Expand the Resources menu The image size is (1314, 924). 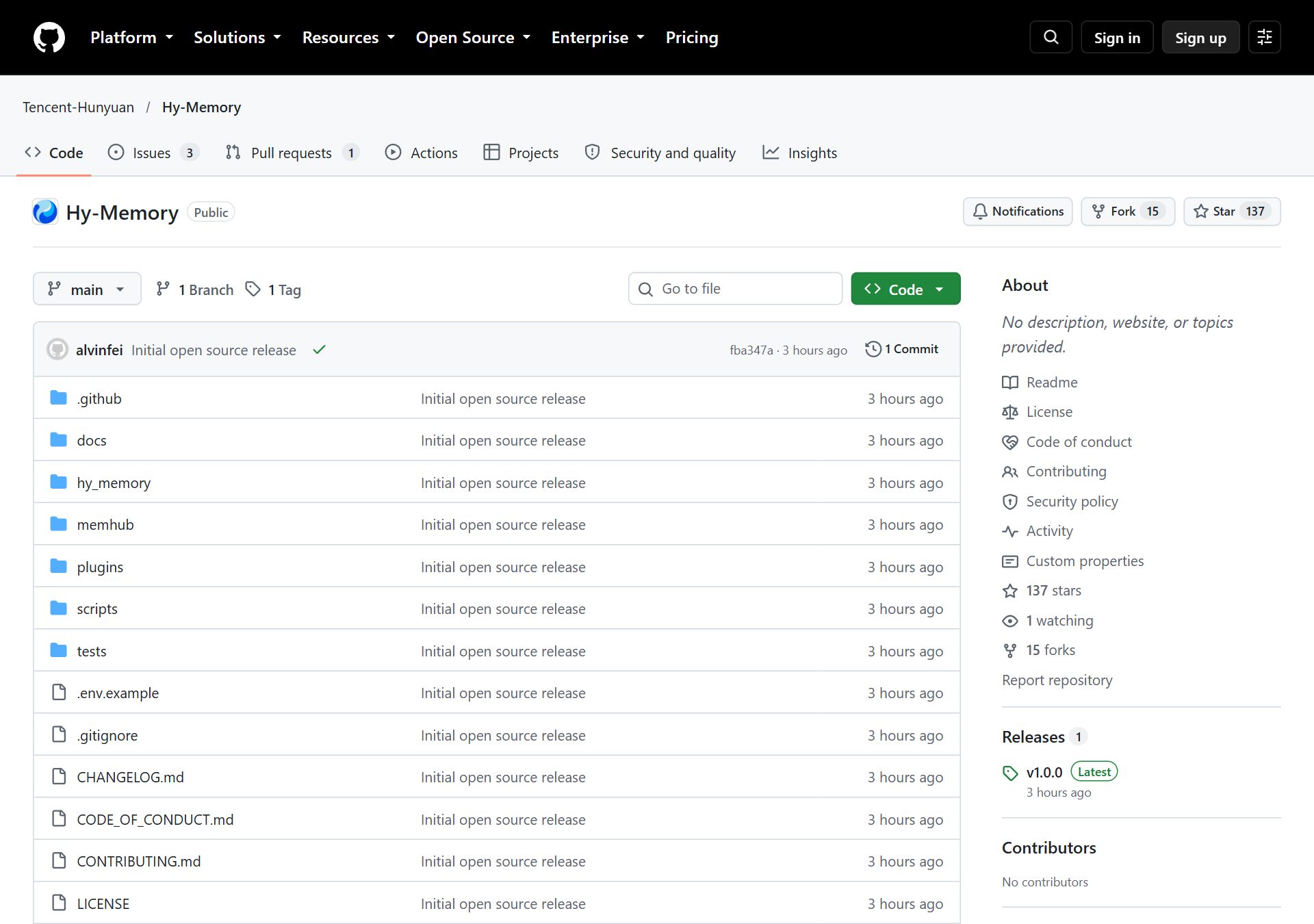click(349, 38)
